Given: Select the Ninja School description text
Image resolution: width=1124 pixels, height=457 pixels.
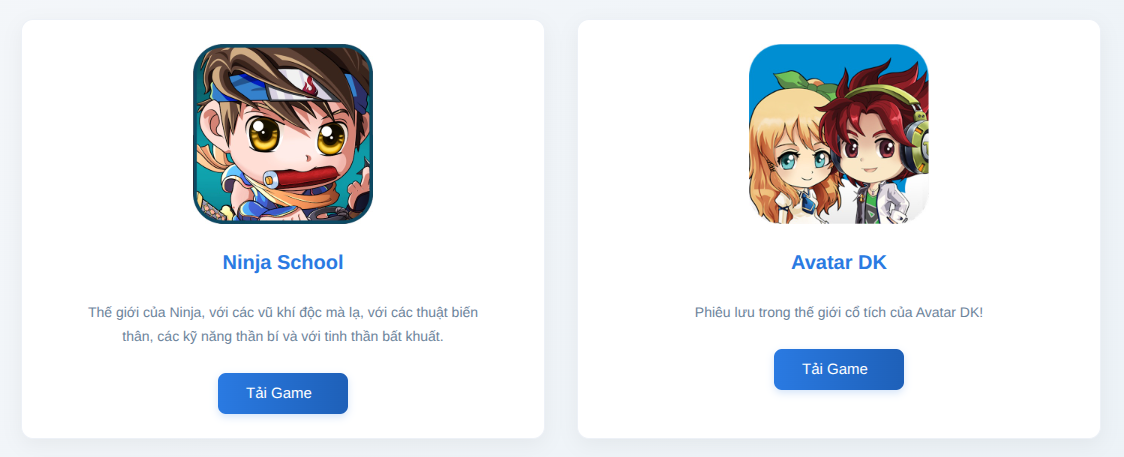Looking at the screenshot, I should click(x=283, y=324).
